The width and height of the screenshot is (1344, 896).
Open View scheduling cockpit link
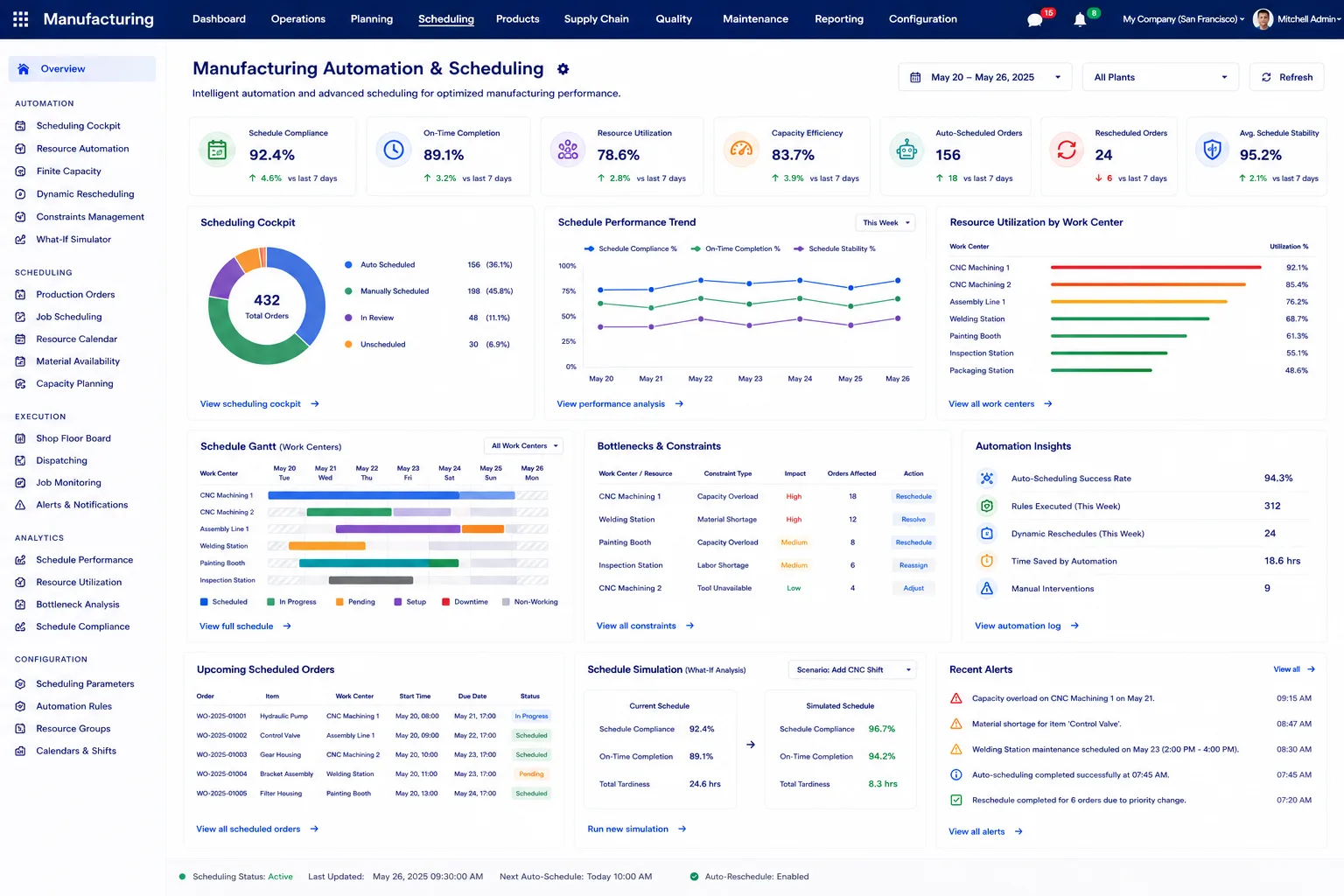(x=260, y=404)
